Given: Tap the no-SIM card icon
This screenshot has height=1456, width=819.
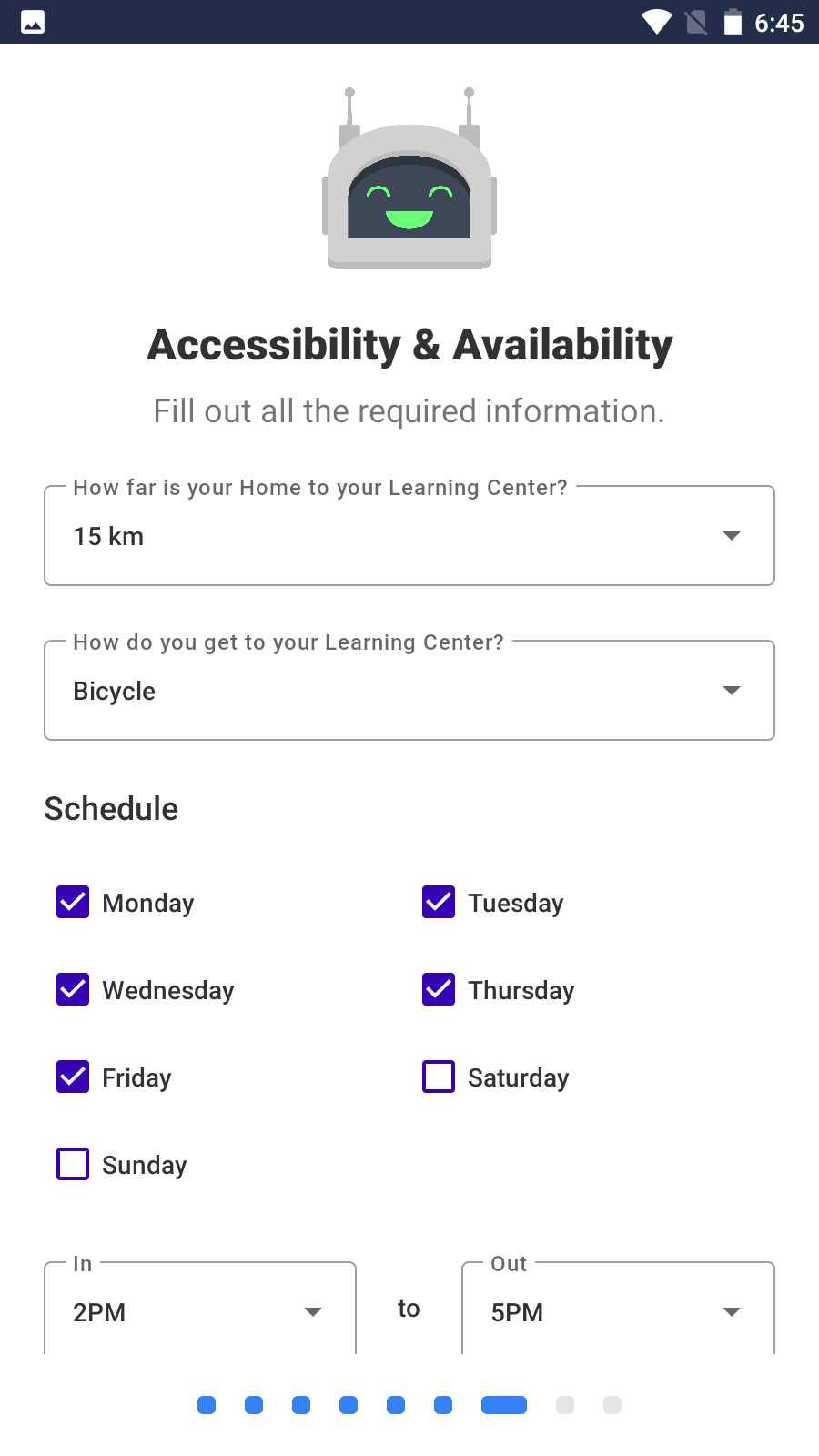Looking at the screenshot, I should click(x=696, y=22).
